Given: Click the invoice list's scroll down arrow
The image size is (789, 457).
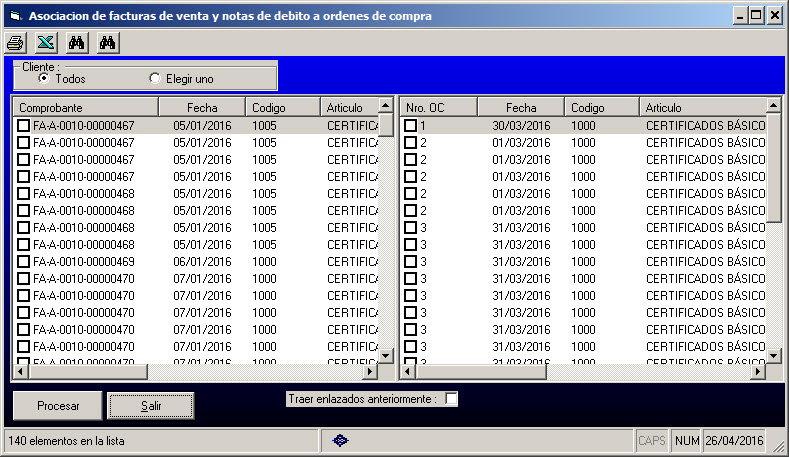Looking at the screenshot, I should pos(386,355).
